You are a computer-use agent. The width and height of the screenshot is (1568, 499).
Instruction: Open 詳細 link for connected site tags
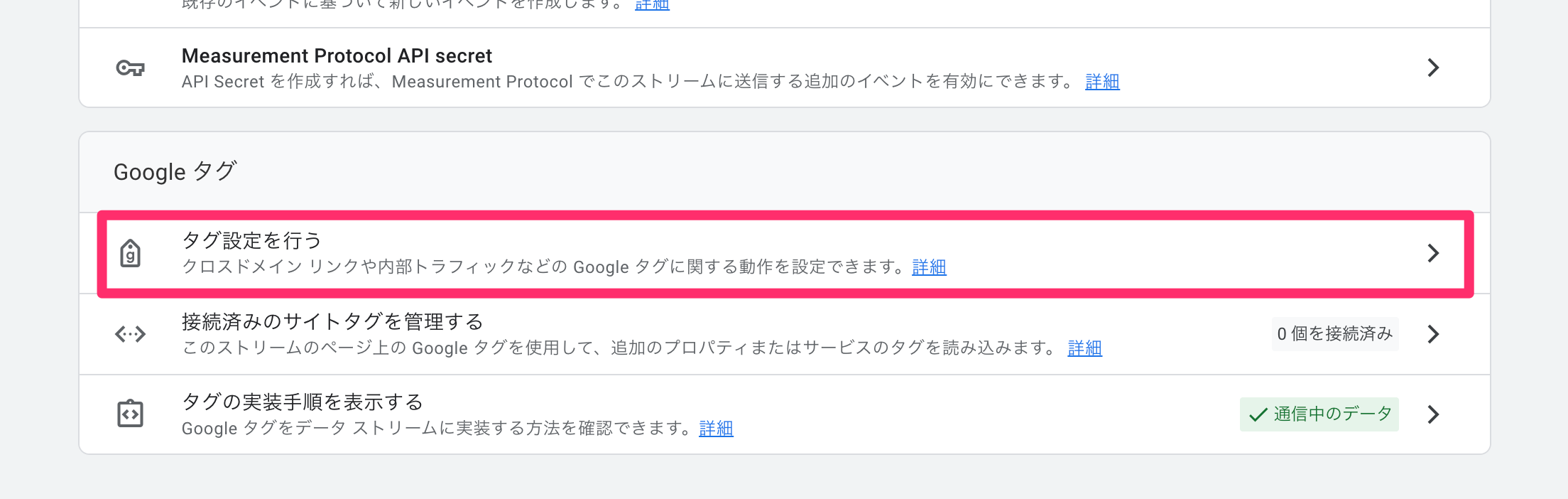1084,348
